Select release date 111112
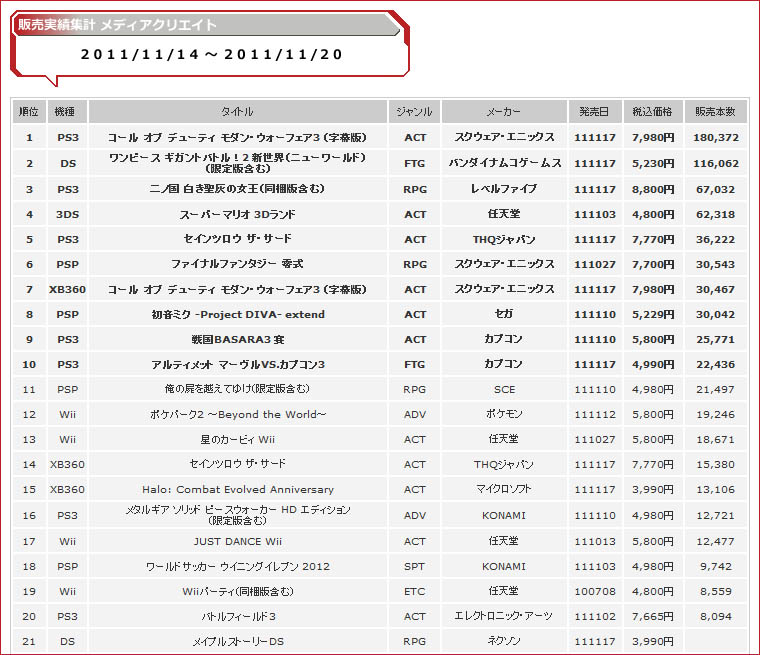The width and height of the screenshot is (760, 655). coord(595,415)
